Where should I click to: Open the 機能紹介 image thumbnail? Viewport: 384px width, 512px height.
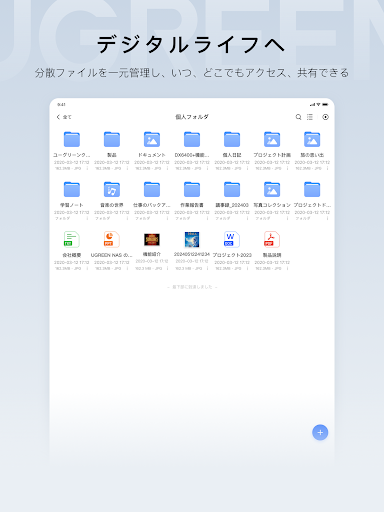tap(152, 239)
